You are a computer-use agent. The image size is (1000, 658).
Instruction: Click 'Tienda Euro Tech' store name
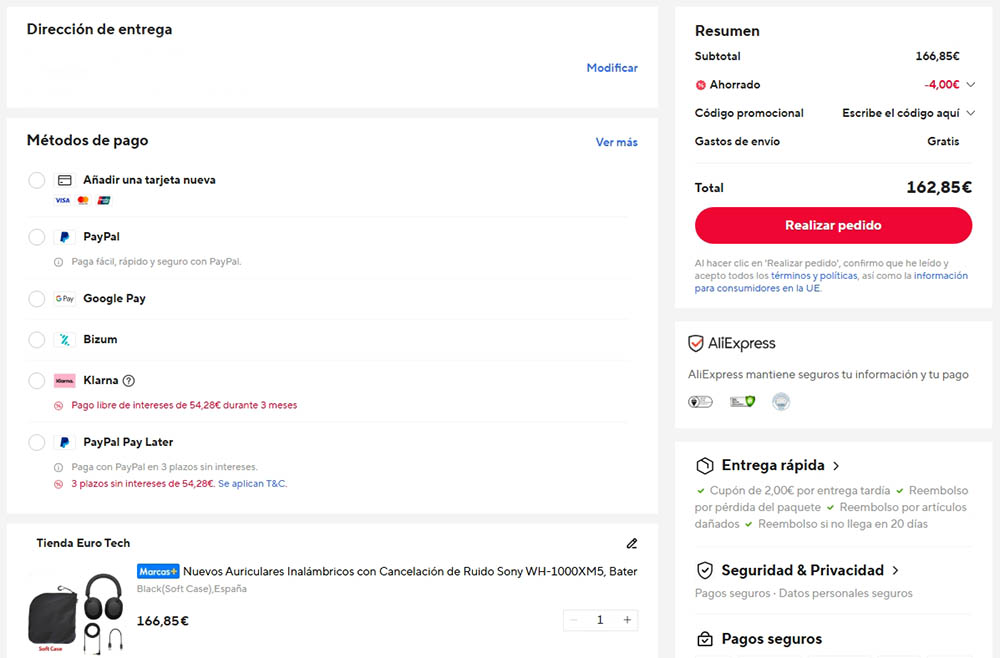tap(83, 543)
